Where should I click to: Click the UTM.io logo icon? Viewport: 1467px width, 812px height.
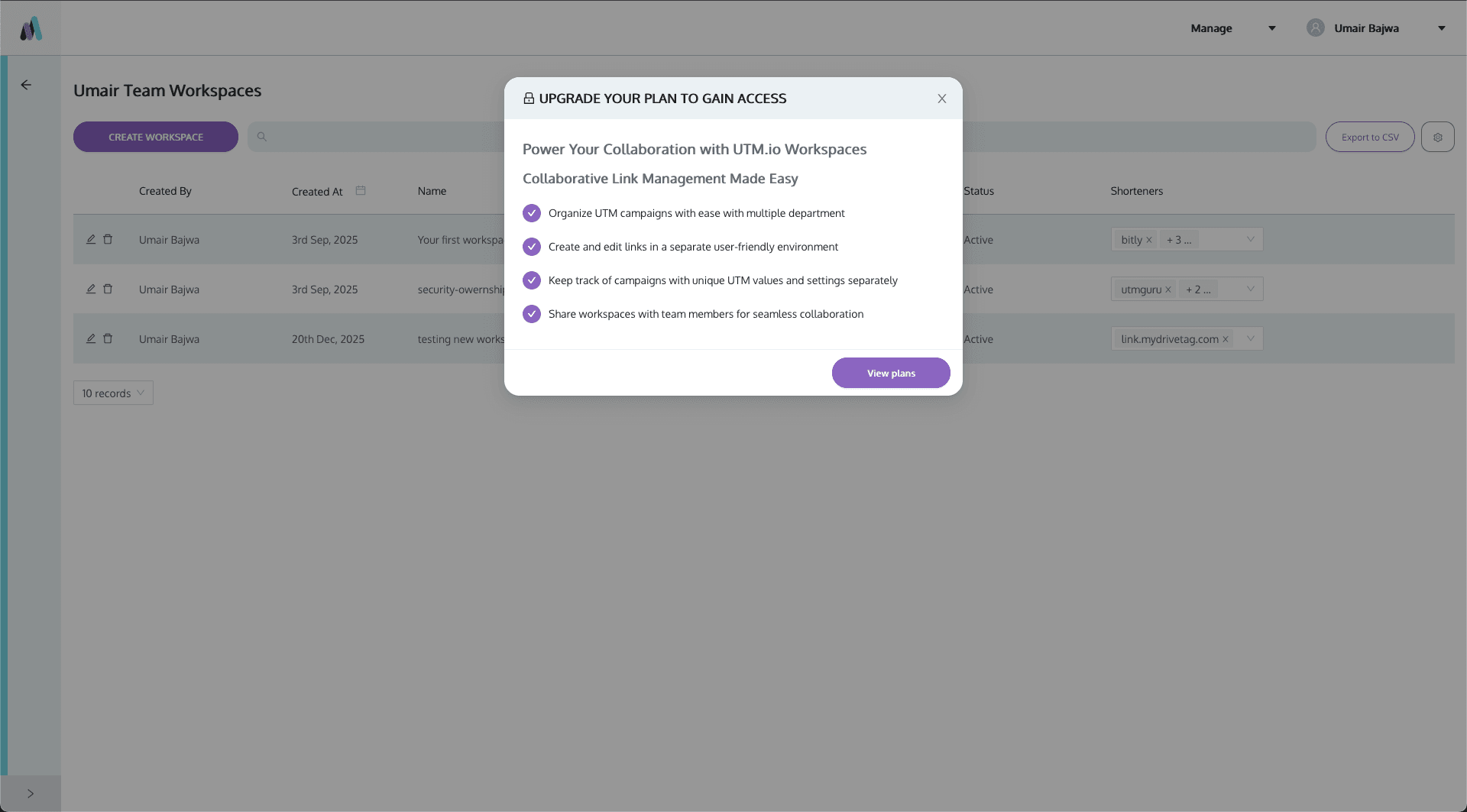[x=31, y=28]
